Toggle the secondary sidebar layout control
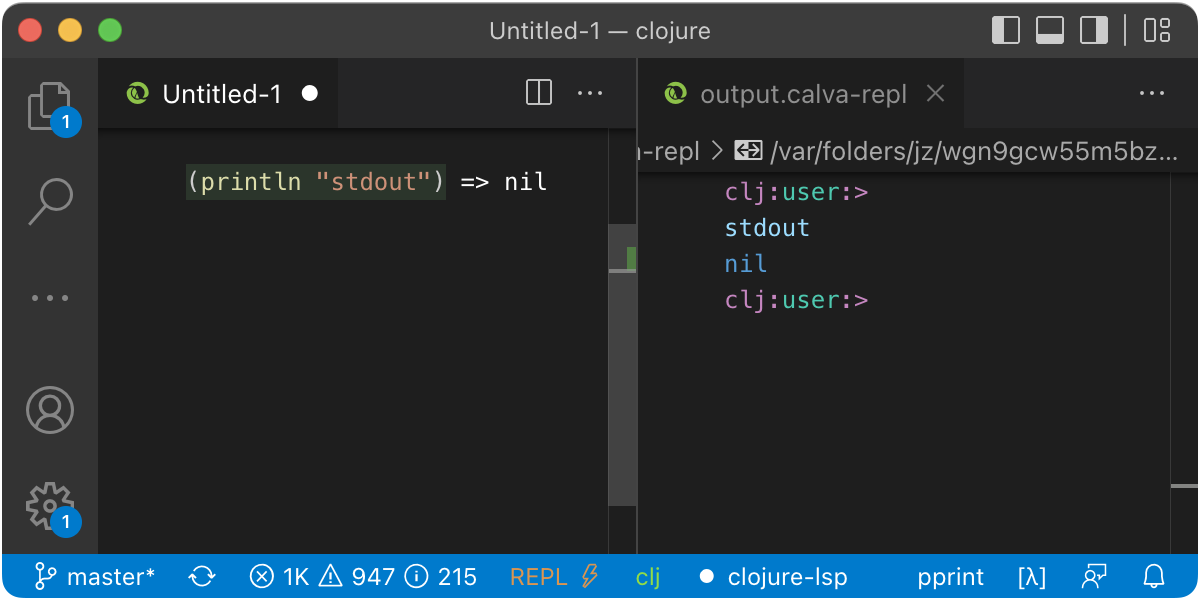1200x600 pixels. pyautogui.click(x=1092, y=30)
